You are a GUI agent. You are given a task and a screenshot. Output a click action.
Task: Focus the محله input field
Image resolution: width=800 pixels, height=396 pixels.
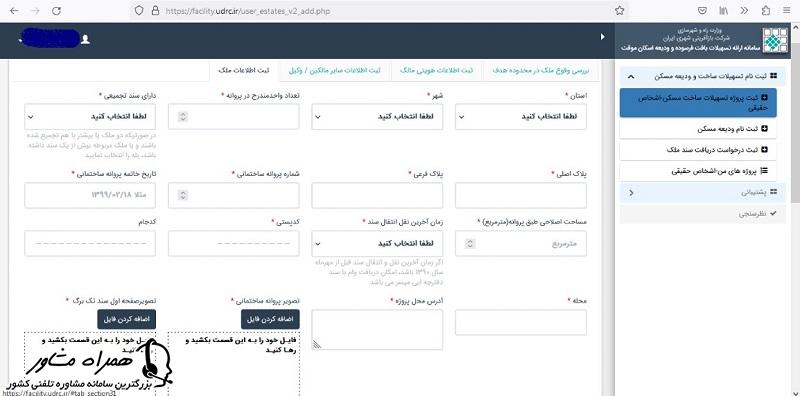[x=520, y=323]
